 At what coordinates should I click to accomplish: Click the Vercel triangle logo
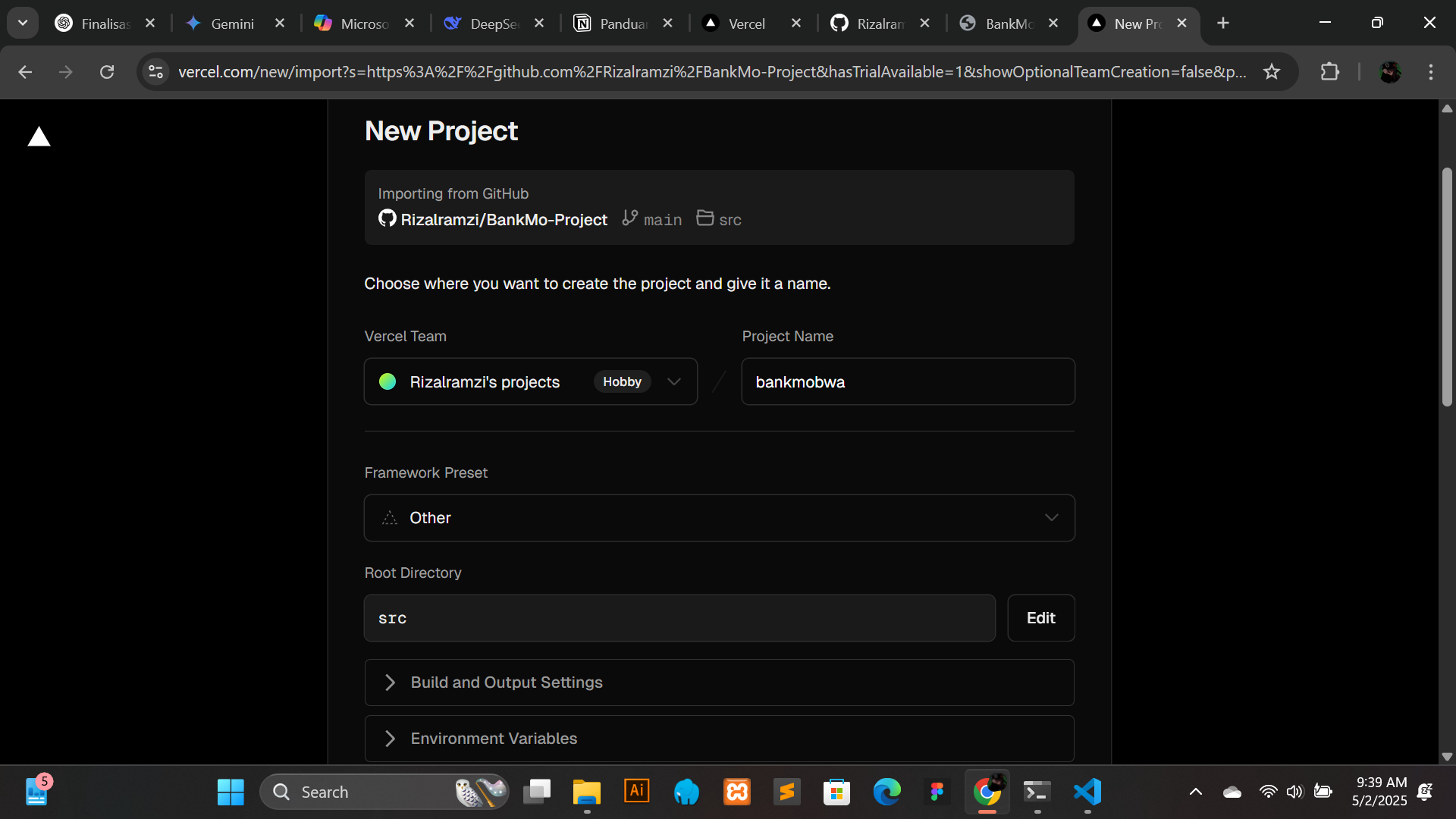[x=39, y=136]
